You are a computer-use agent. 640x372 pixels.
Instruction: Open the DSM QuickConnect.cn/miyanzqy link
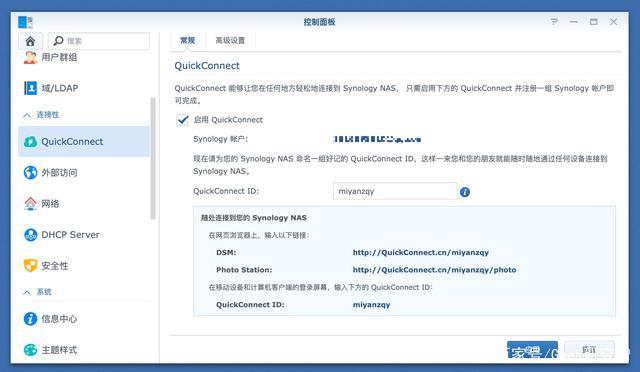click(x=420, y=252)
